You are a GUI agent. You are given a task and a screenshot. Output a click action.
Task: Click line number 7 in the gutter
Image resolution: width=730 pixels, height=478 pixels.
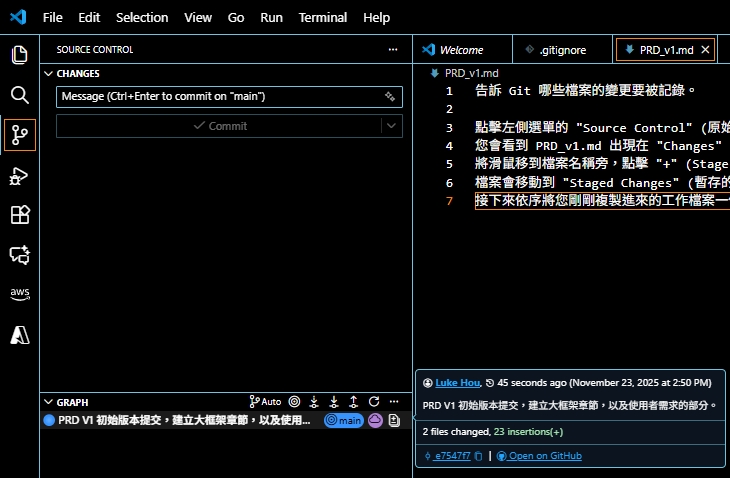449,201
